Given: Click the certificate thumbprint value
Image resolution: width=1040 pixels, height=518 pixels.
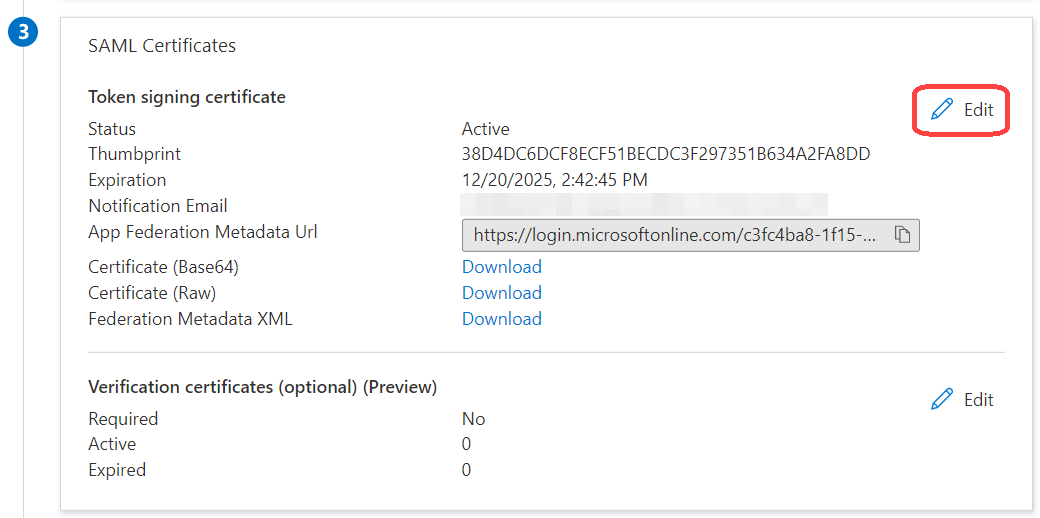Looking at the screenshot, I should point(666,155).
